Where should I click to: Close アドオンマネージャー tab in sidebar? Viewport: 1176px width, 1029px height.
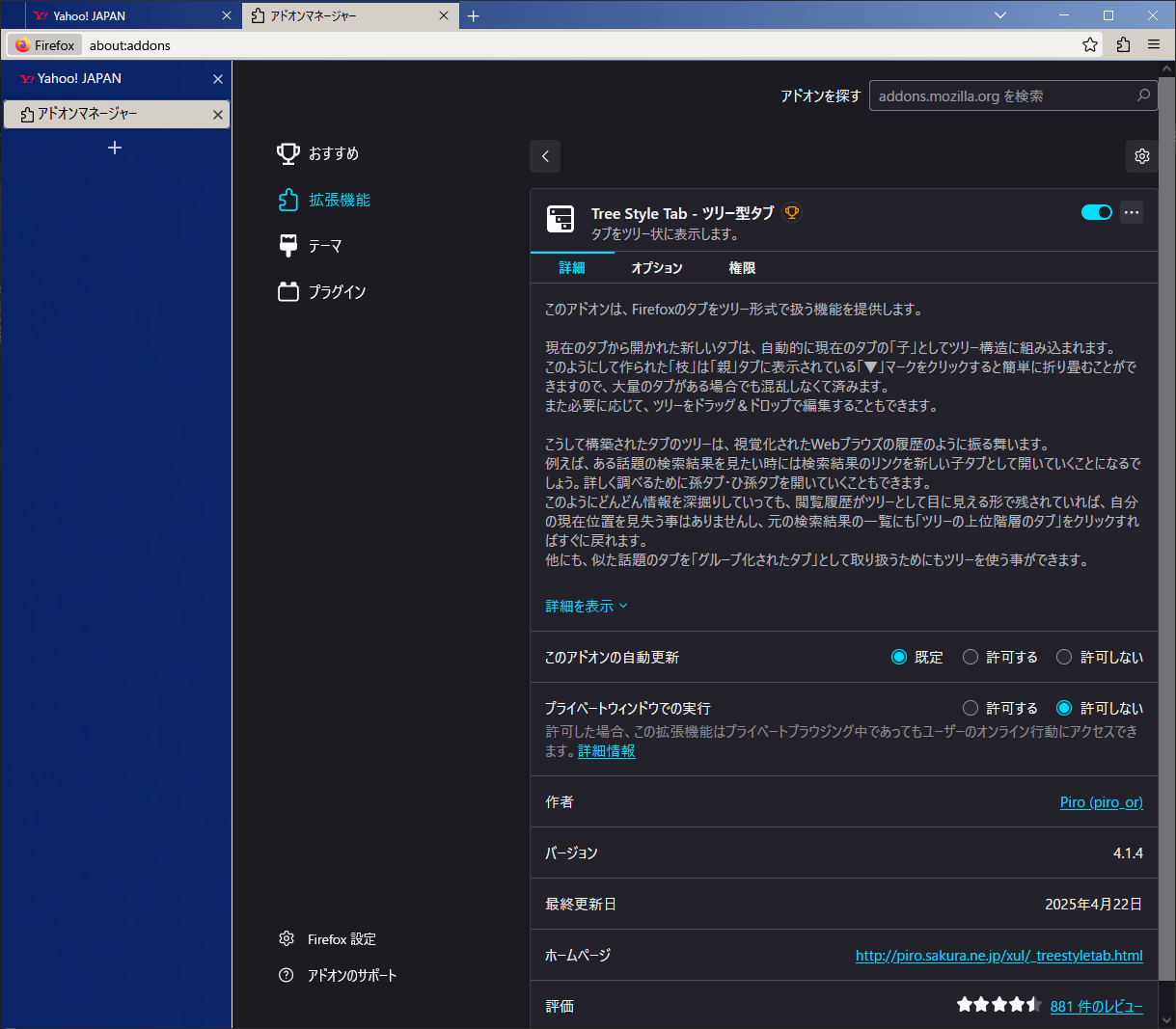pos(218,115)
